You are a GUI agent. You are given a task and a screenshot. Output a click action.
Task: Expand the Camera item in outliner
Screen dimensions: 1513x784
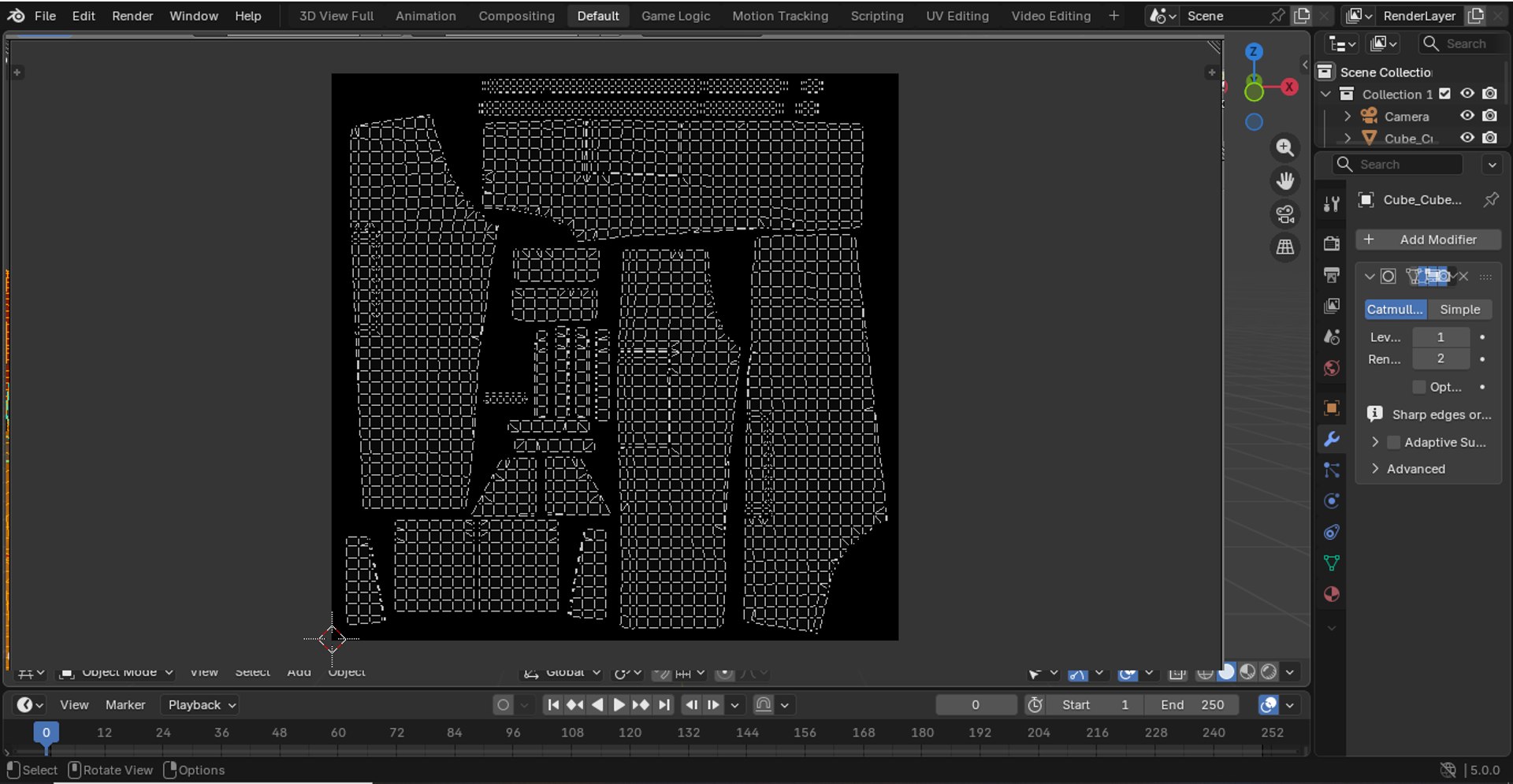pyautogui.click(x=1347, y=116)
